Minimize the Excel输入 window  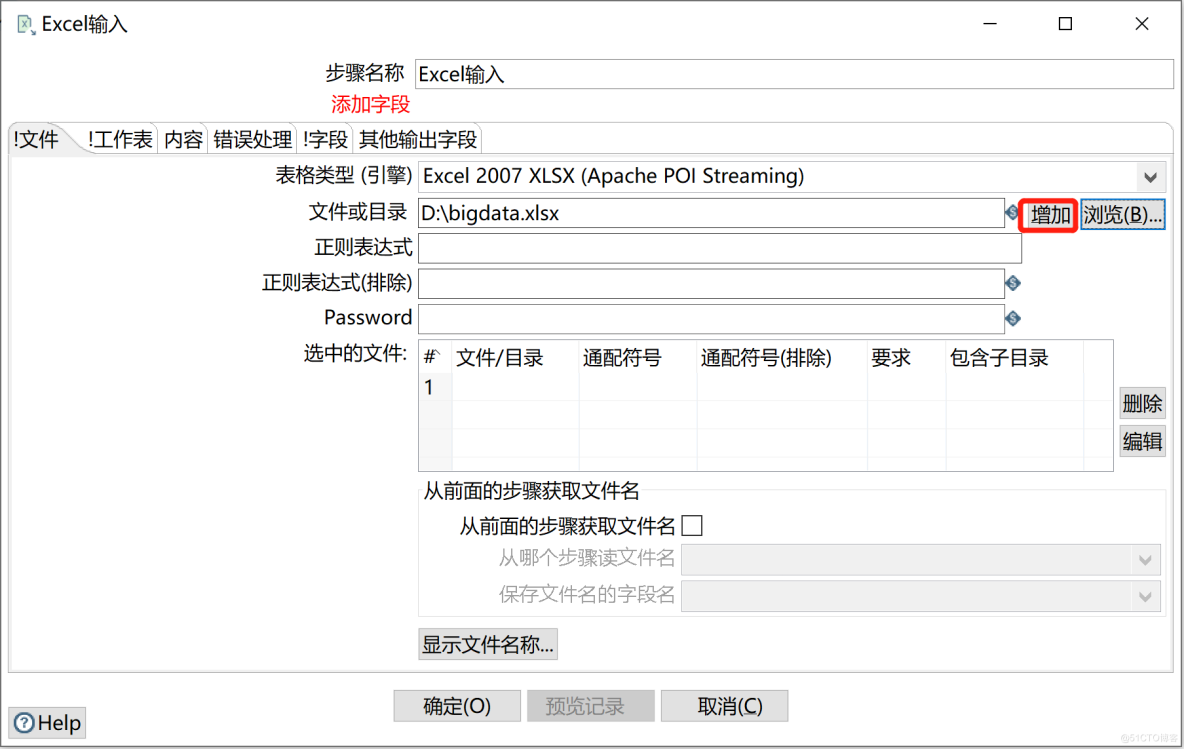(x=990, y=24)
